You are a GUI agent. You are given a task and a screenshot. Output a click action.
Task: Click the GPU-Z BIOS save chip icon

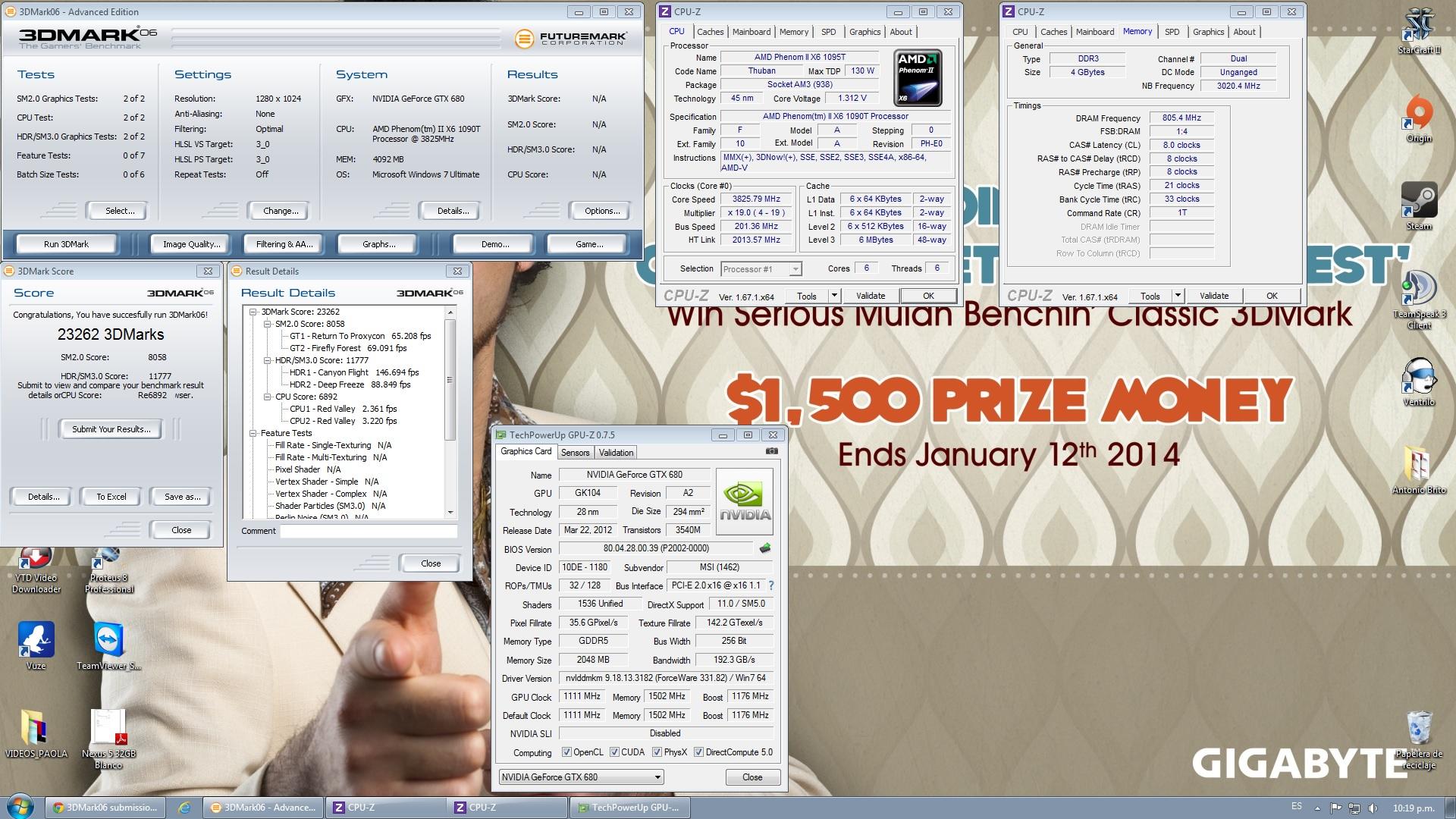[765, 548]
